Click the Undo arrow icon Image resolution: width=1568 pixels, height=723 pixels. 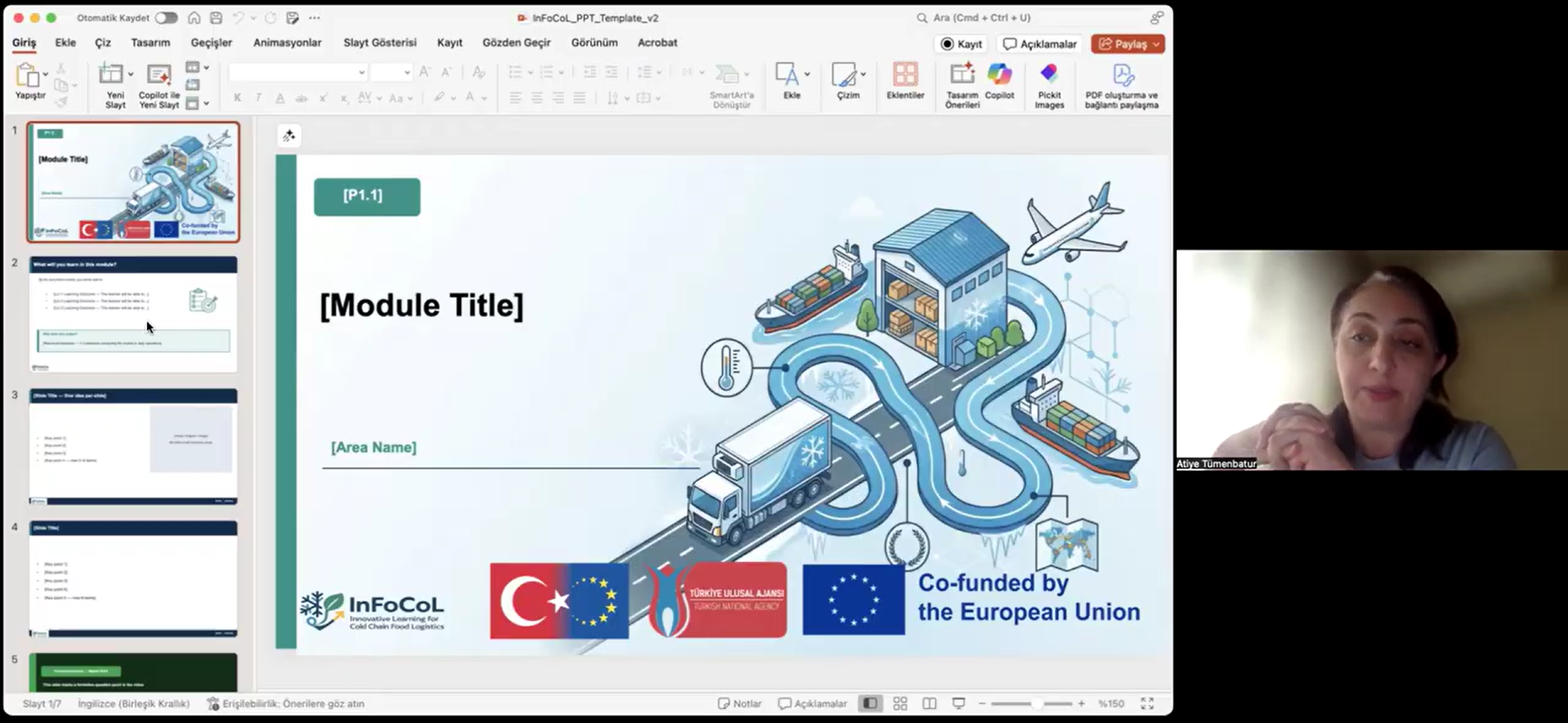tap(238, 17)
